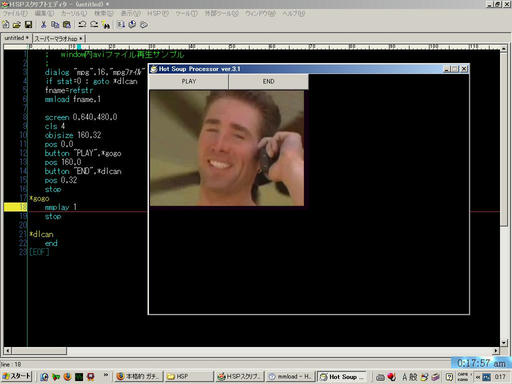Expand the quick launch chevron in taskbar
Screen dimensions: 512x384
106,375
